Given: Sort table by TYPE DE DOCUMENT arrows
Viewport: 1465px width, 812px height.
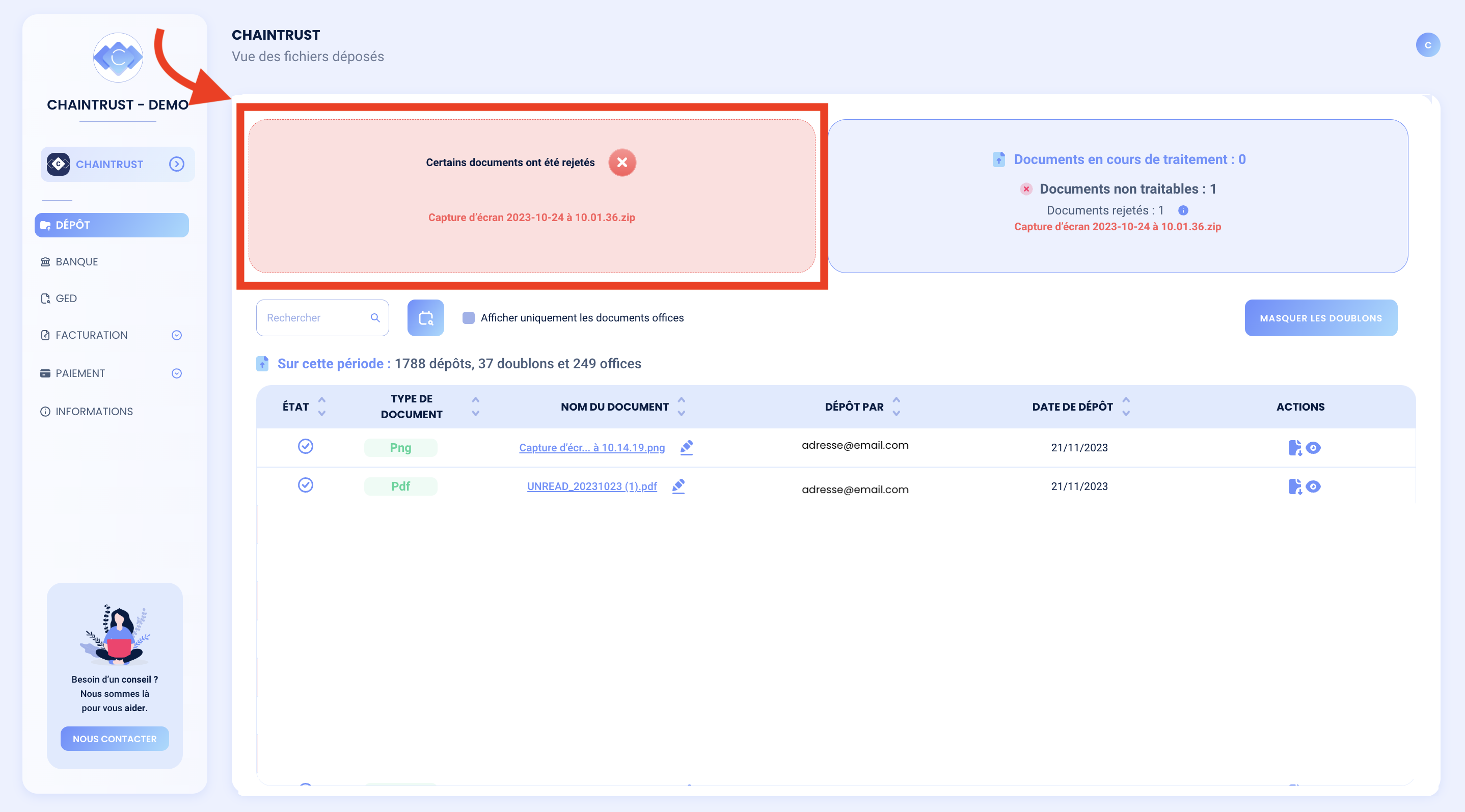Looking at the screenshot, I should 475,407.
